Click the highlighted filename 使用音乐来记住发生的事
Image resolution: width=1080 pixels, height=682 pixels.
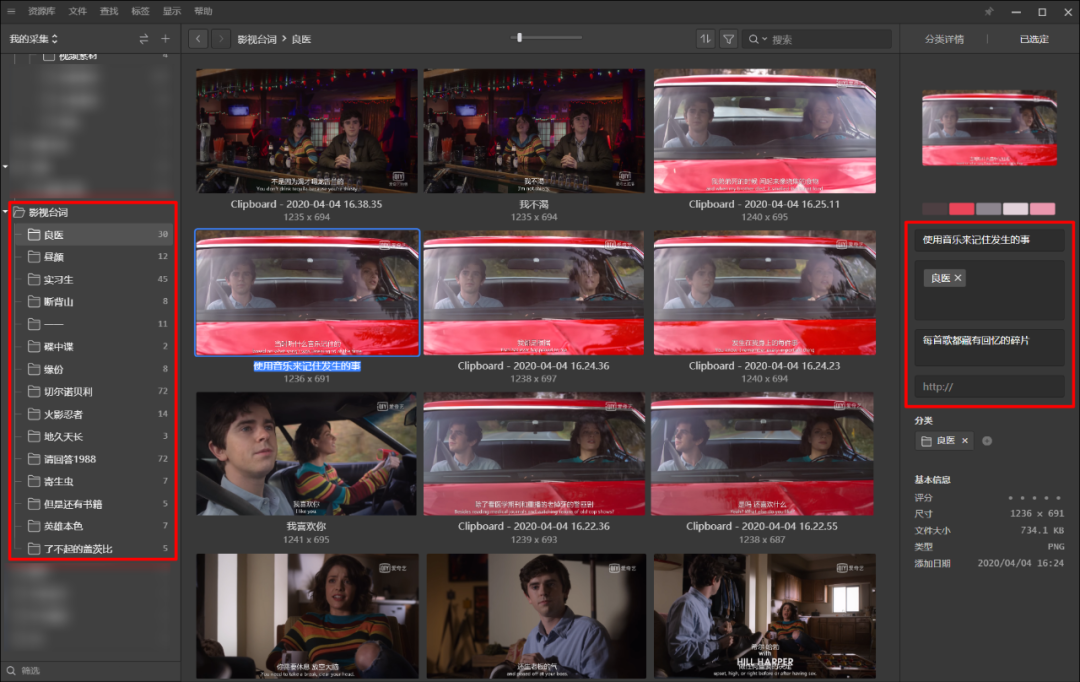pos(307,366)
